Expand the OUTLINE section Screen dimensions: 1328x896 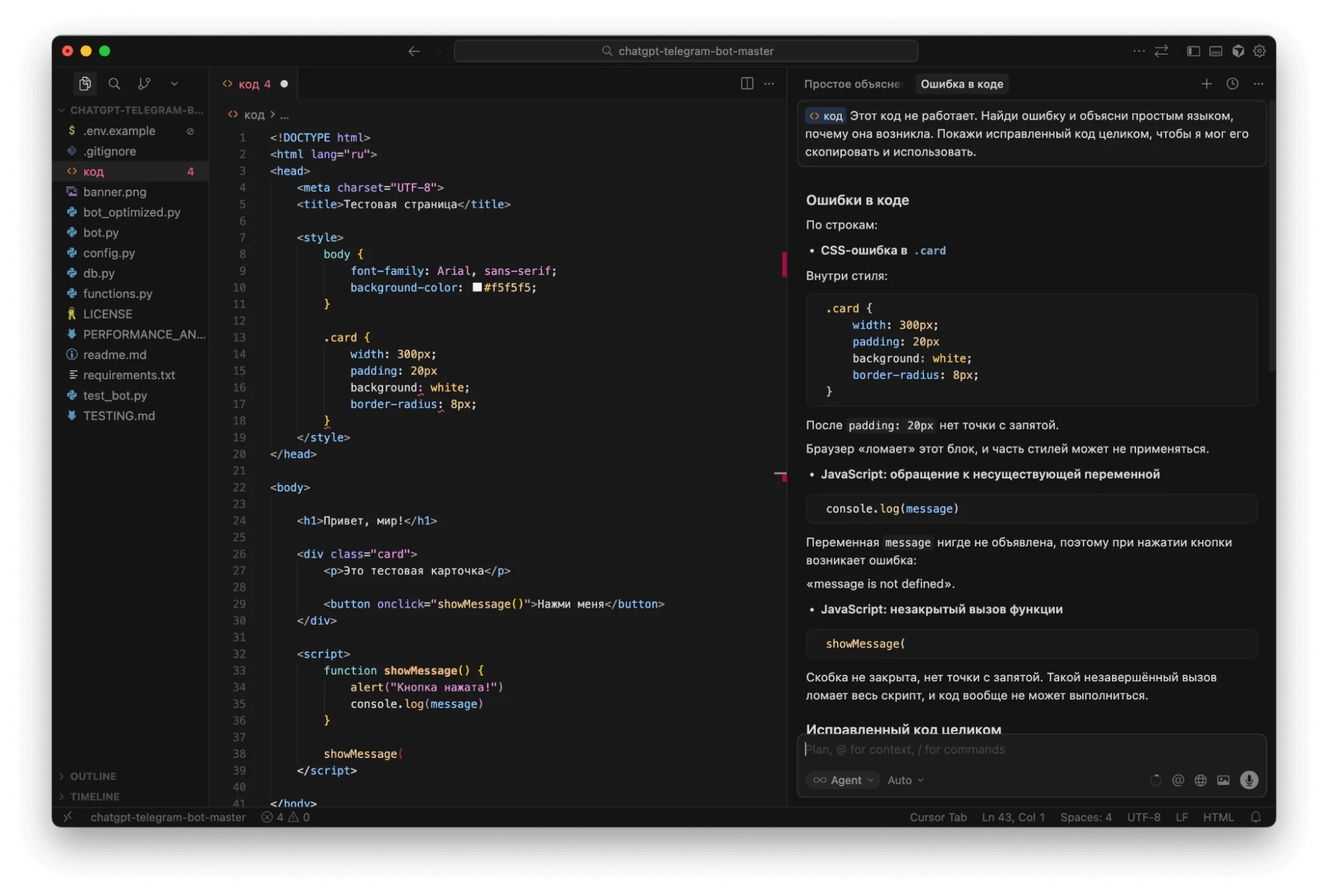(93, 776)
